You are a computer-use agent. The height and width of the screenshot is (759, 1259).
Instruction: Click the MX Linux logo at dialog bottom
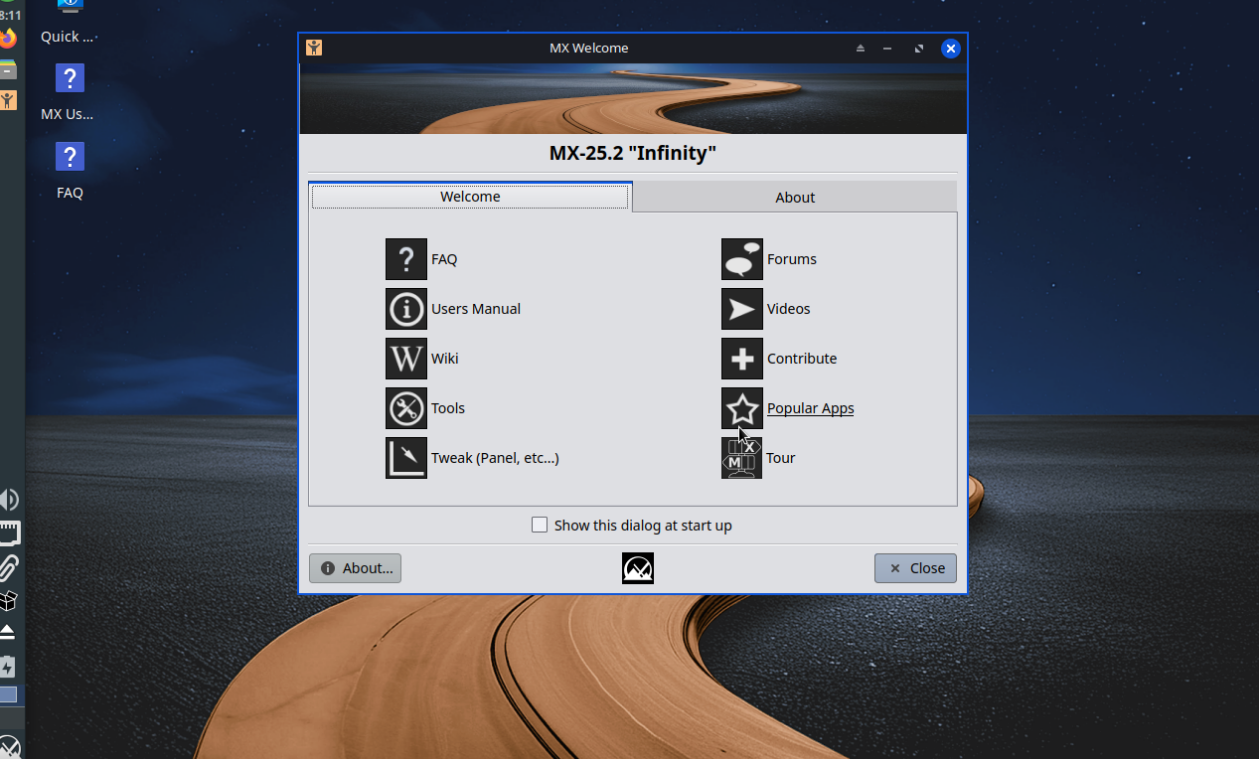click(638, 568)
